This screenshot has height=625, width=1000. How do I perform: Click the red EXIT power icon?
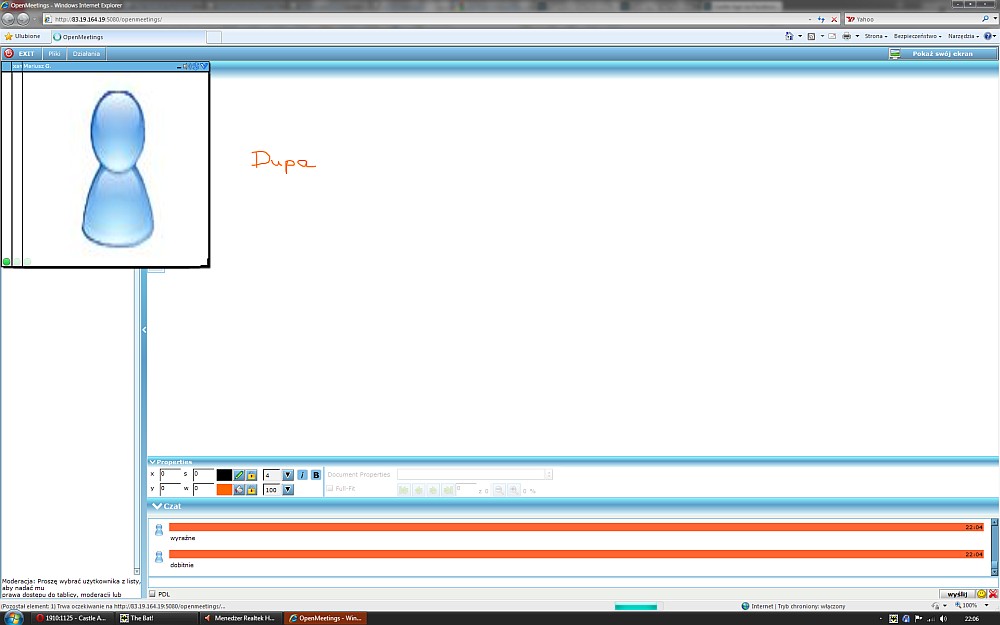coord(9,53)
